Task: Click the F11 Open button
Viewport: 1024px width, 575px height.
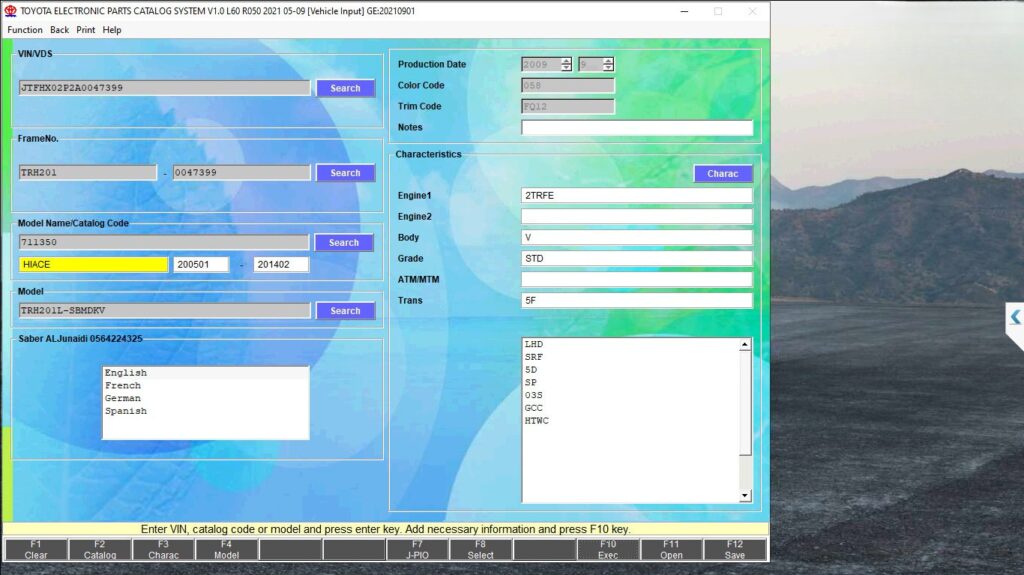Action: (x=671, y=550)
